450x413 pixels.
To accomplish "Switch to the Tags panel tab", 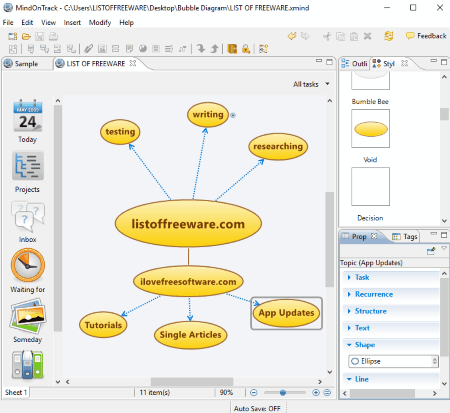I will (405, 237).
